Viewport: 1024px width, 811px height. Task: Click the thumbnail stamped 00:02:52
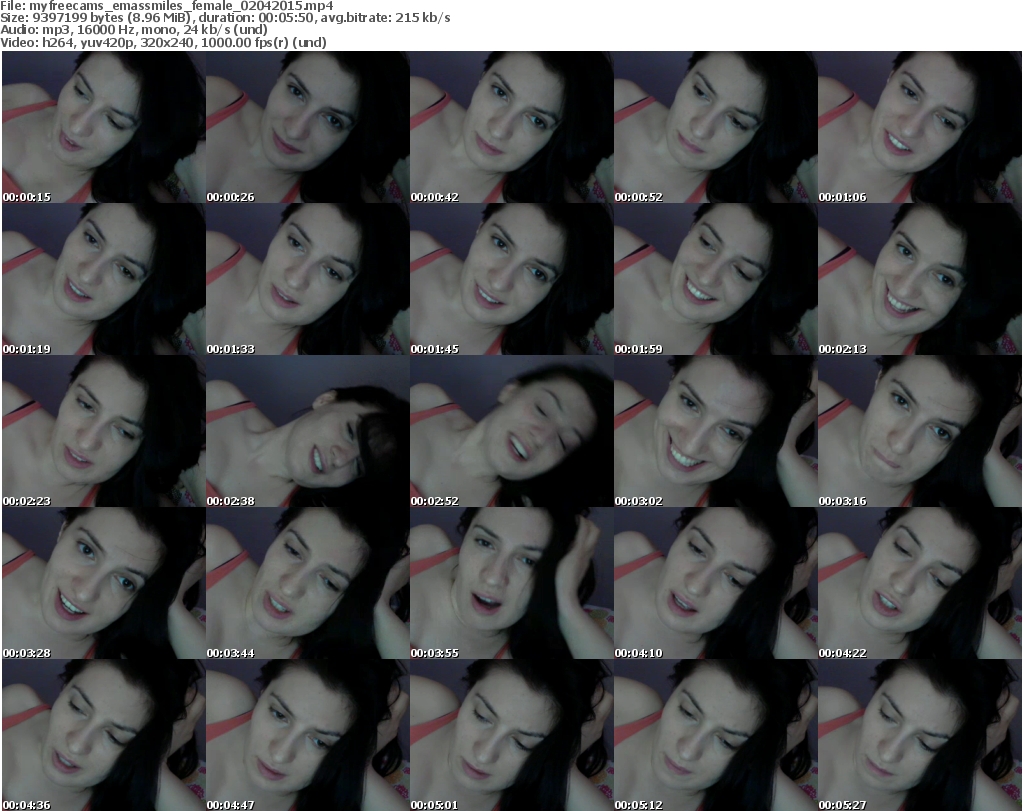click(x=511, y=431)
